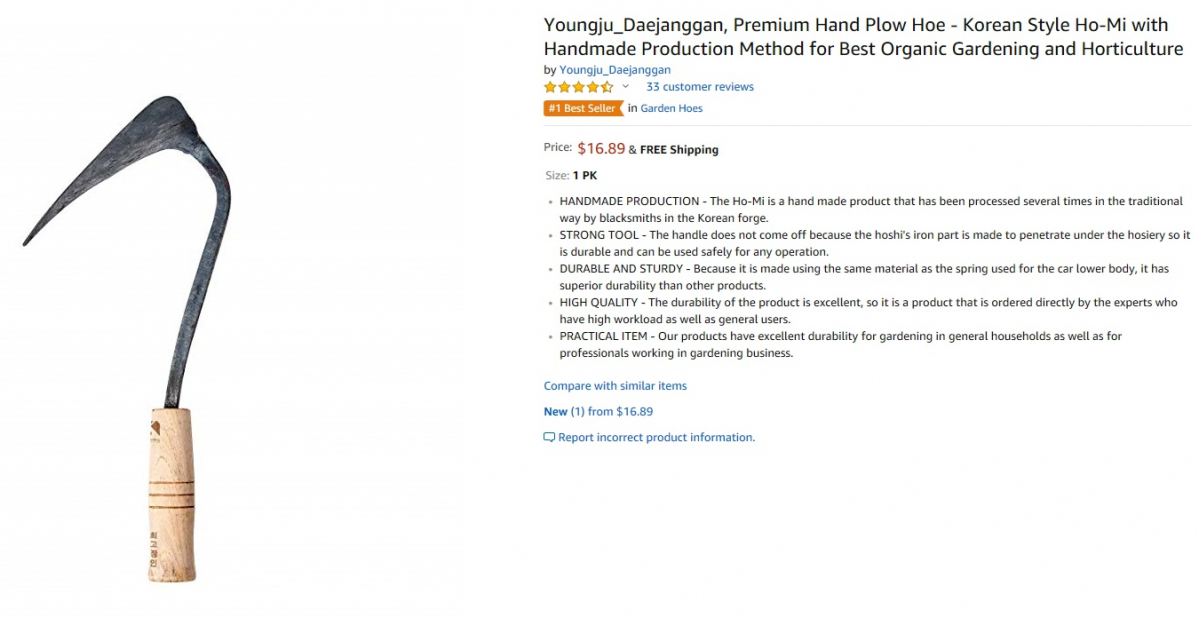Expand the rating breakdown chevron beside stars
The image size is (1199, 617).
[x=626, y=87]
